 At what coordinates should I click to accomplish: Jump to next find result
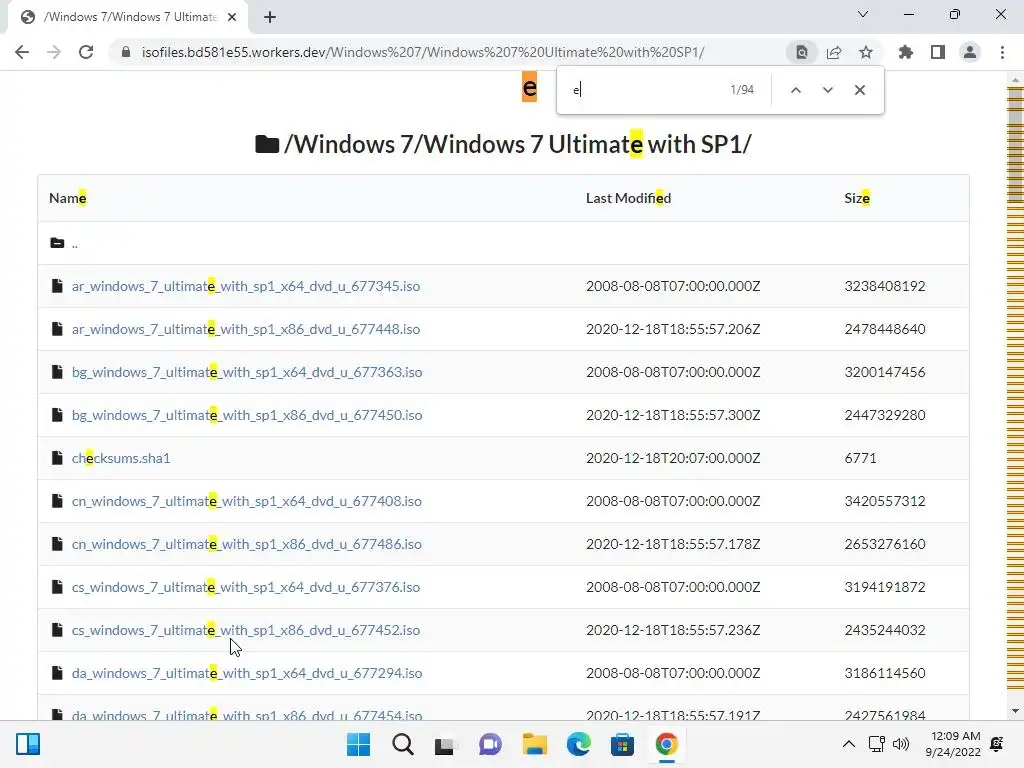pyautogui.click(x=827, y=90)
